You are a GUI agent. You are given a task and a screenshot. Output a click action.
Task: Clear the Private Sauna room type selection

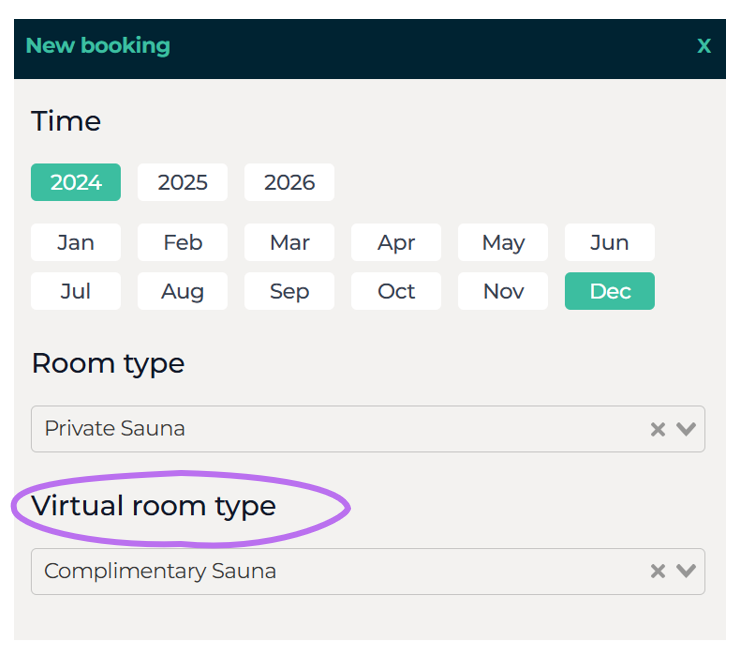tap(657, 429)
